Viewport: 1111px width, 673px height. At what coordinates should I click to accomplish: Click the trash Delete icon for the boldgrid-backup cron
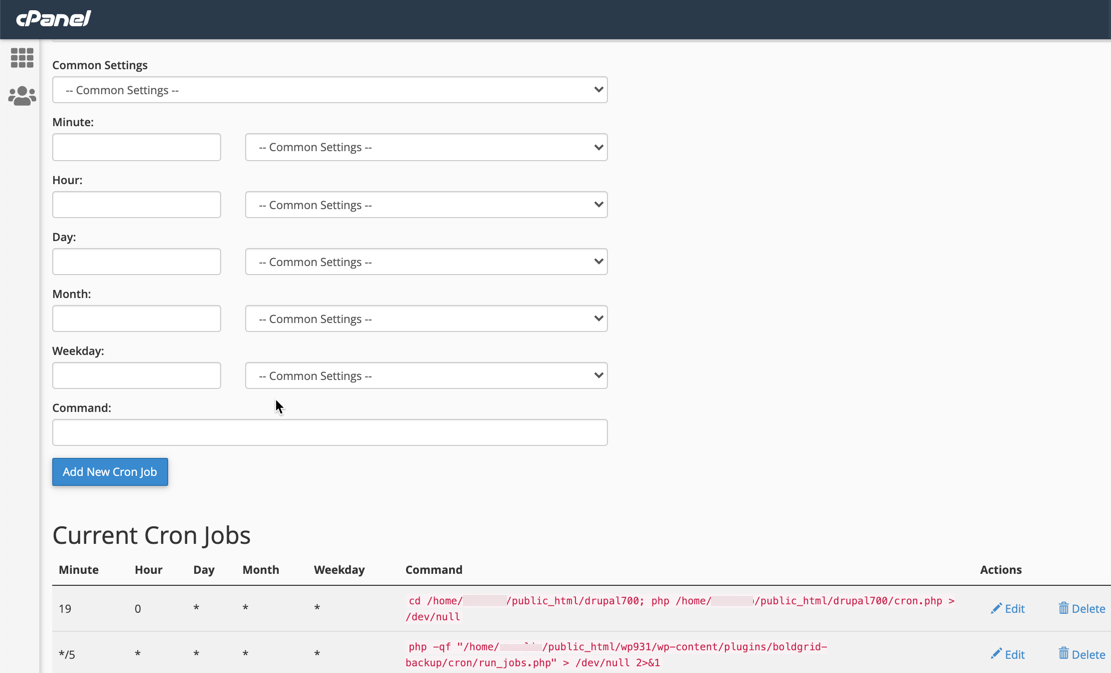click(1063, 654)
